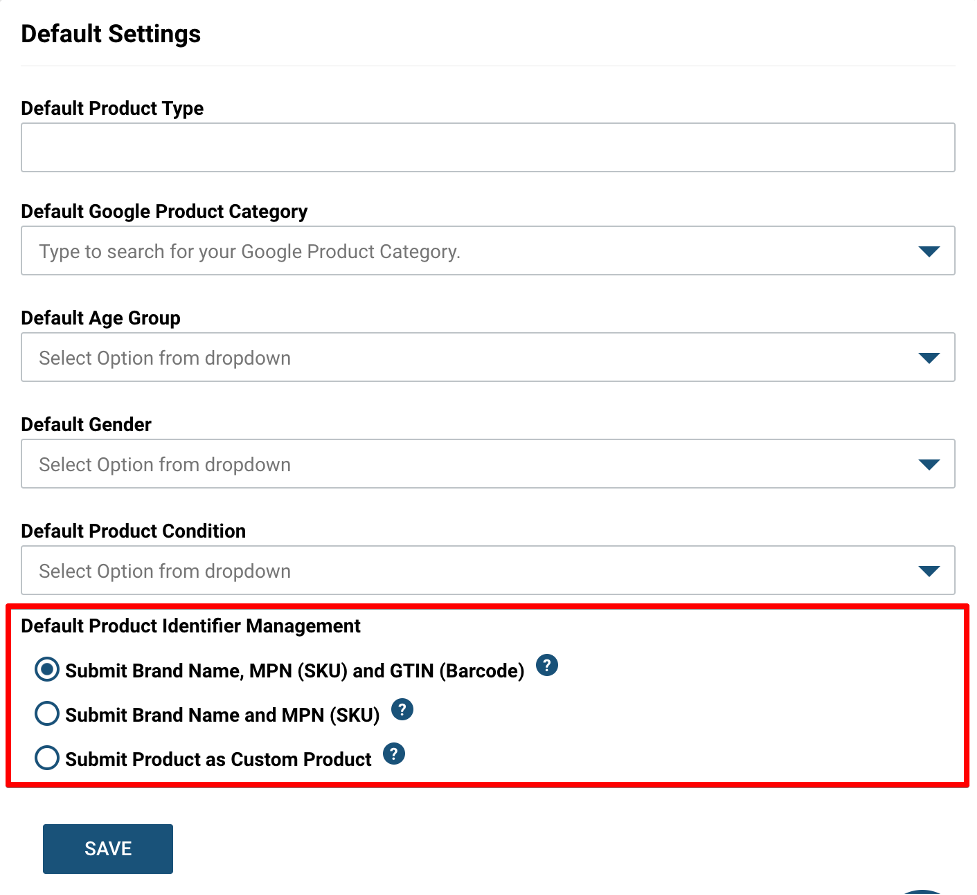The height and width of the screenshot is (895, 977).
Task: Open help icon for Brand Name and MPN option
Action: 402,709
